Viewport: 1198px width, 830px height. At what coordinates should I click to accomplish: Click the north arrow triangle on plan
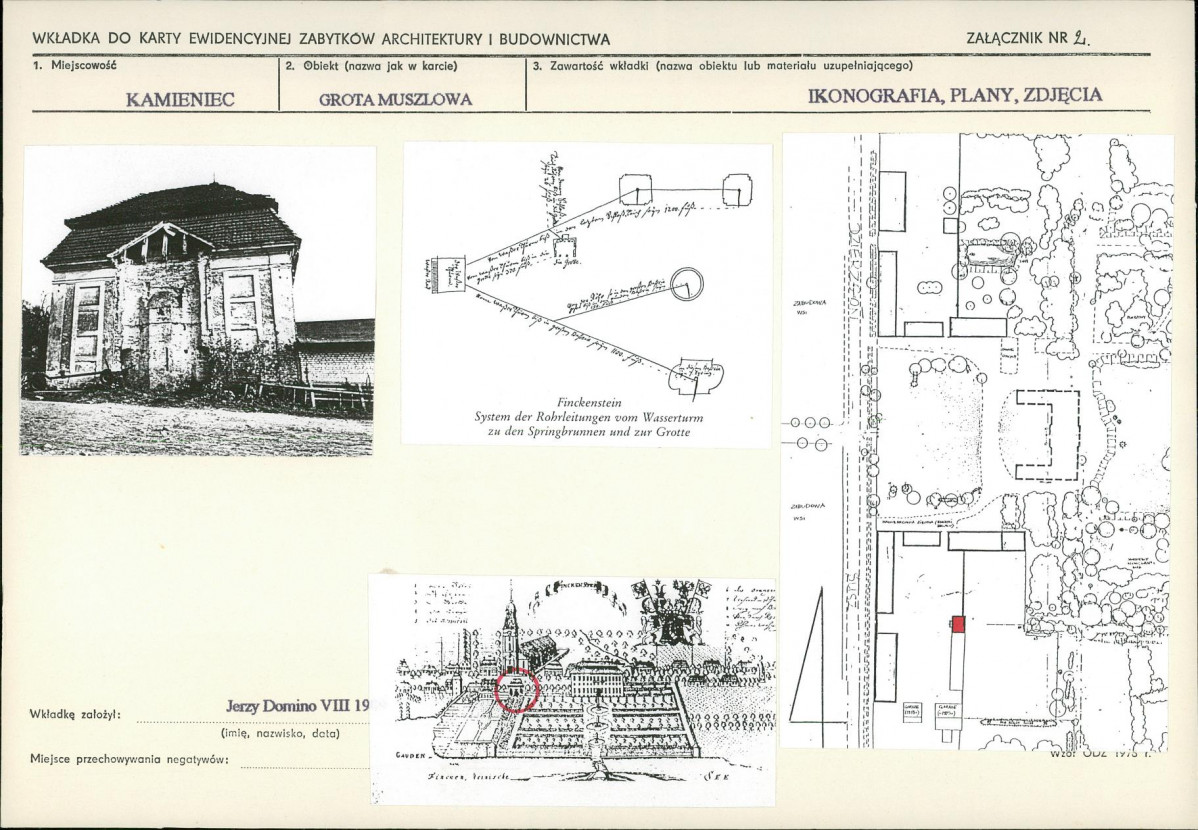[808, 655]
